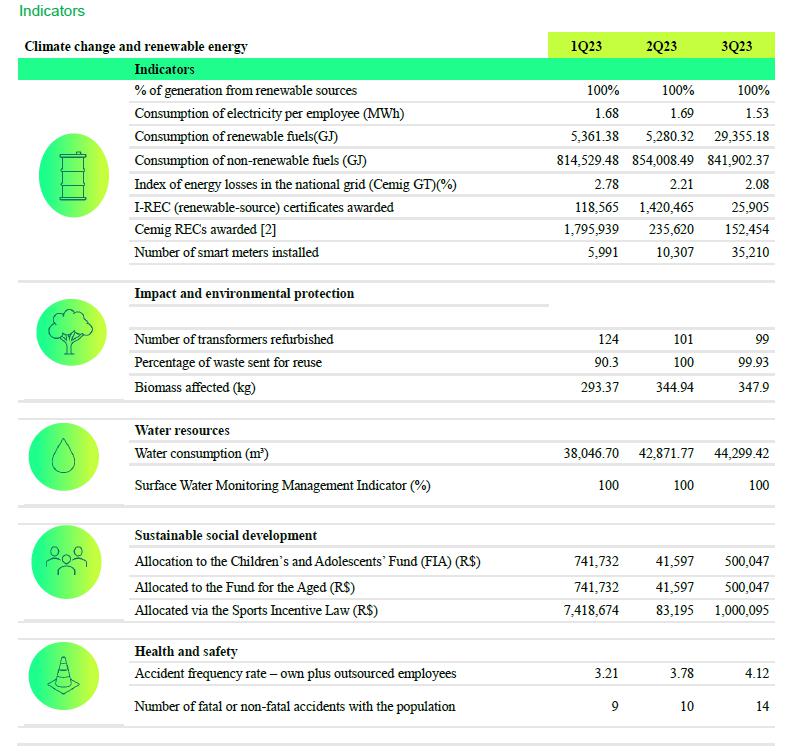The width and height of the screenshot is (801, 754).
Task: Click the value 235,620 Cemig RECs 2Q23
Action: 671,229
